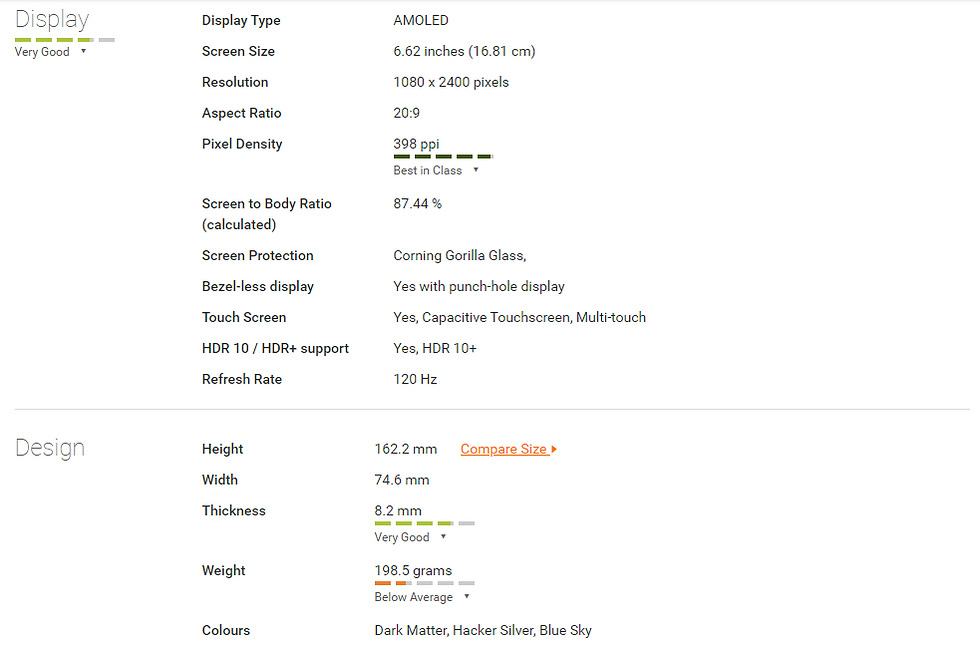Select the Design section heading

click(50, 448)
